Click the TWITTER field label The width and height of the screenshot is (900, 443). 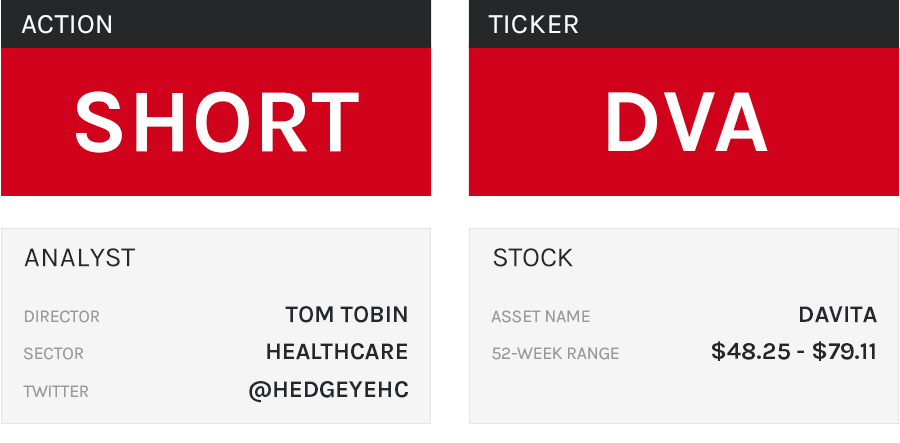(56, 391)
